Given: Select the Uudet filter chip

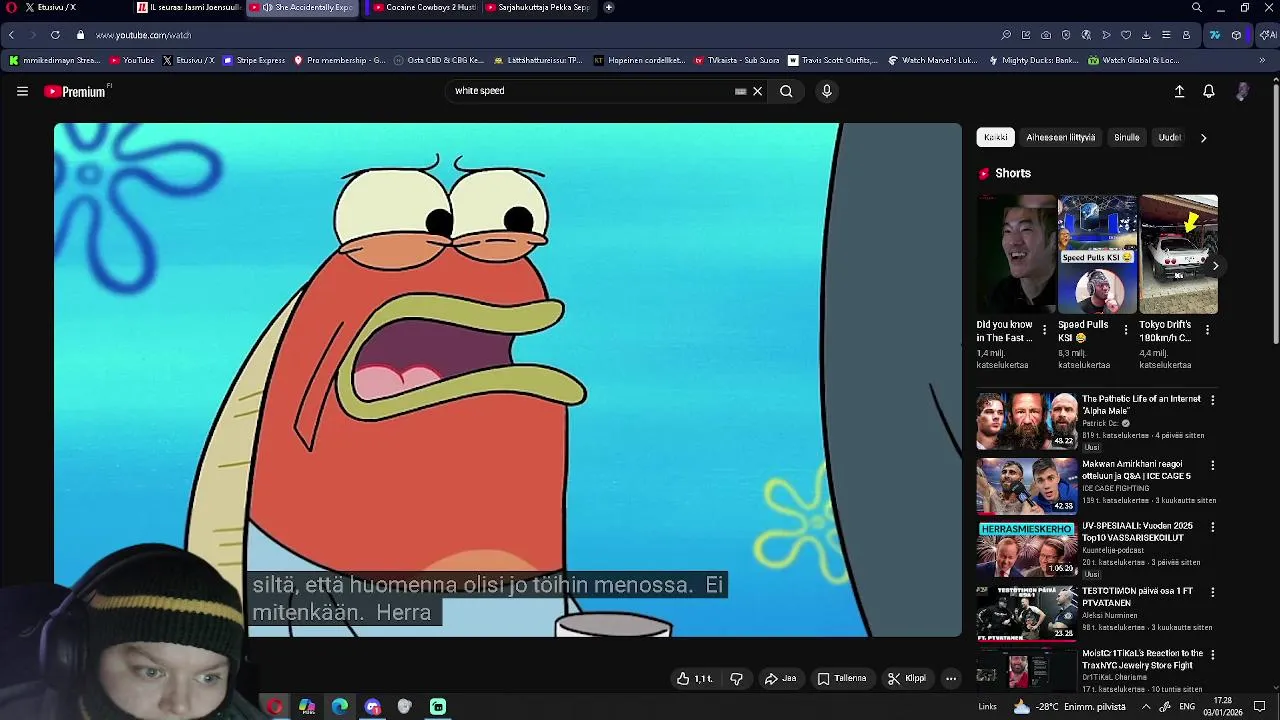Looking at the screenshot, I should point(1169,137).
